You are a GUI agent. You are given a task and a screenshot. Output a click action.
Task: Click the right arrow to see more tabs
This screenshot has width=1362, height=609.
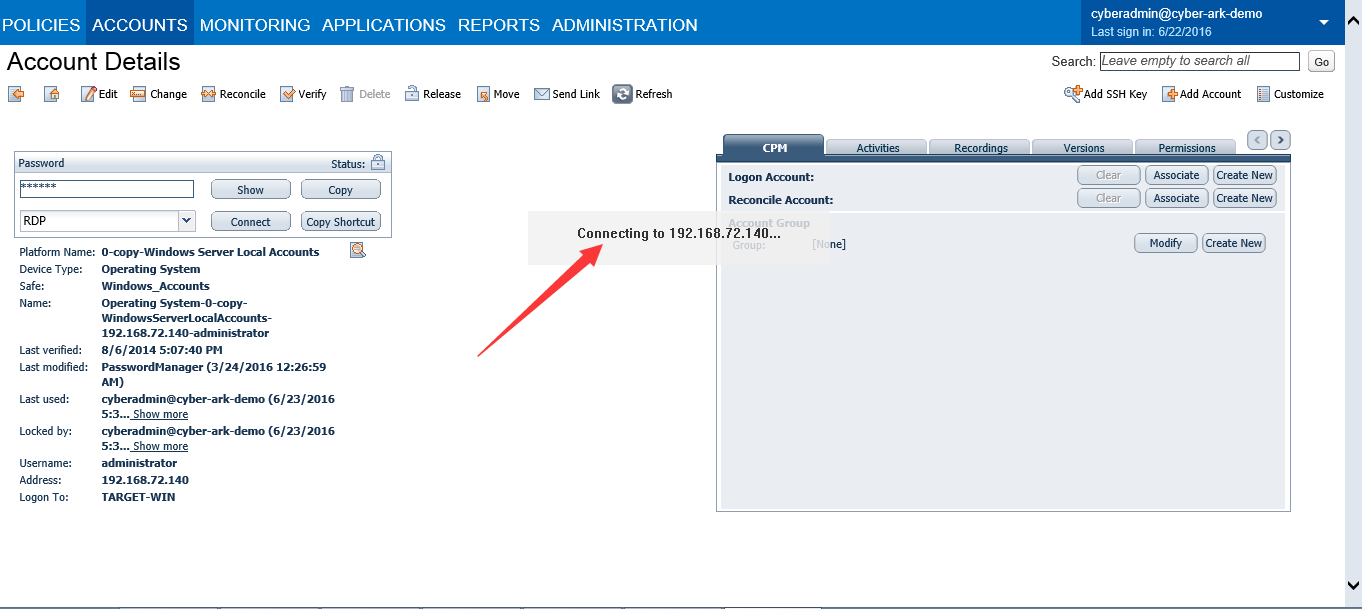(1280, 140)
